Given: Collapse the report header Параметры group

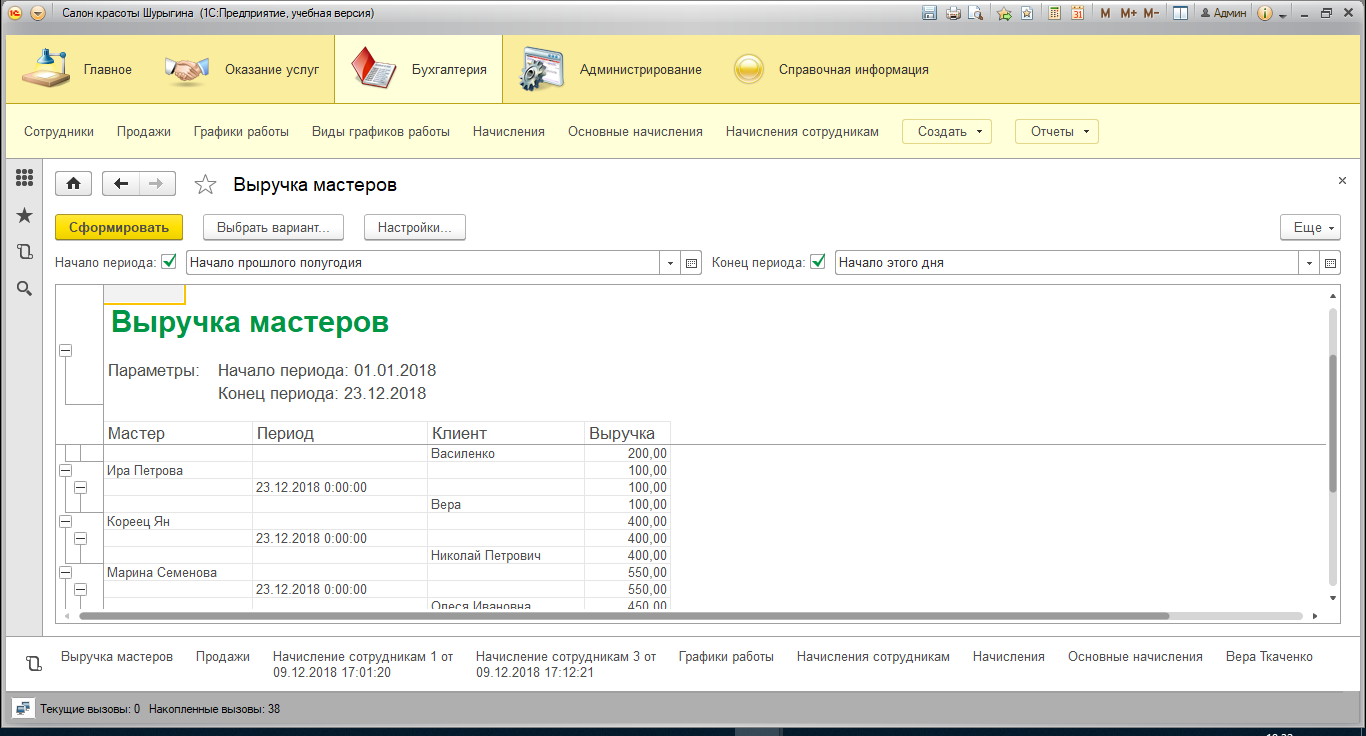Looking at the screenshot, I should [66, 350].
